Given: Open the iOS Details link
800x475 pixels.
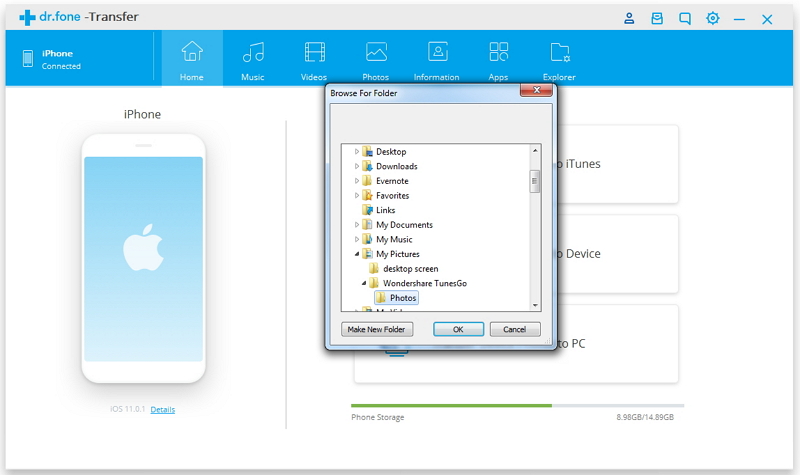Looking at the screenshot, I should pos(163,409).
